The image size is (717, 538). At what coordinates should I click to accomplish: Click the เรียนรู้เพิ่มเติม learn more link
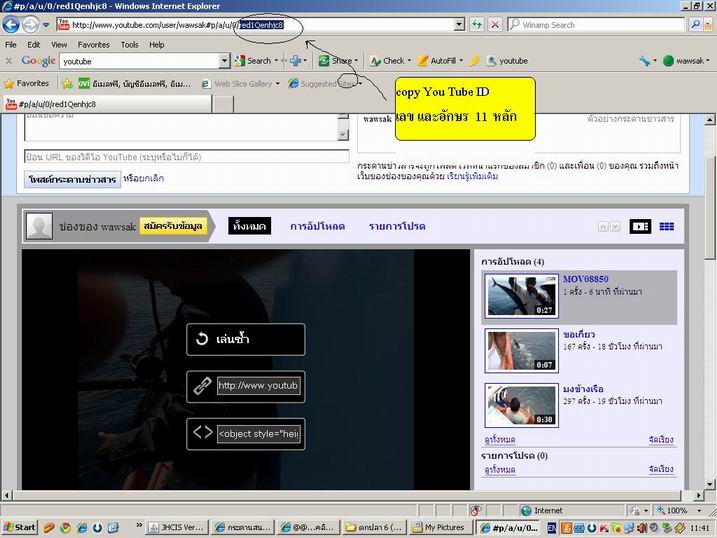[472, 176]
